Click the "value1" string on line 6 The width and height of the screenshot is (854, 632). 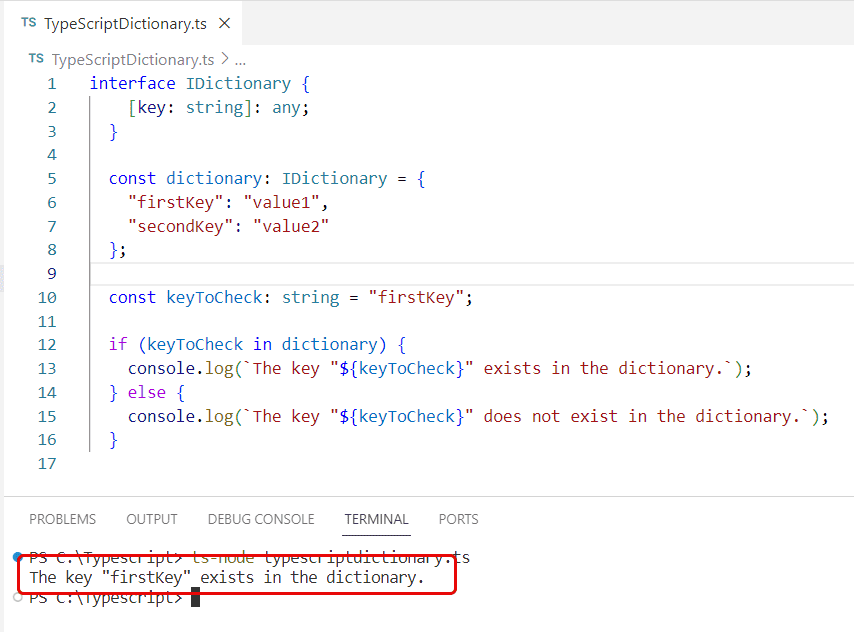pos(282,203)
